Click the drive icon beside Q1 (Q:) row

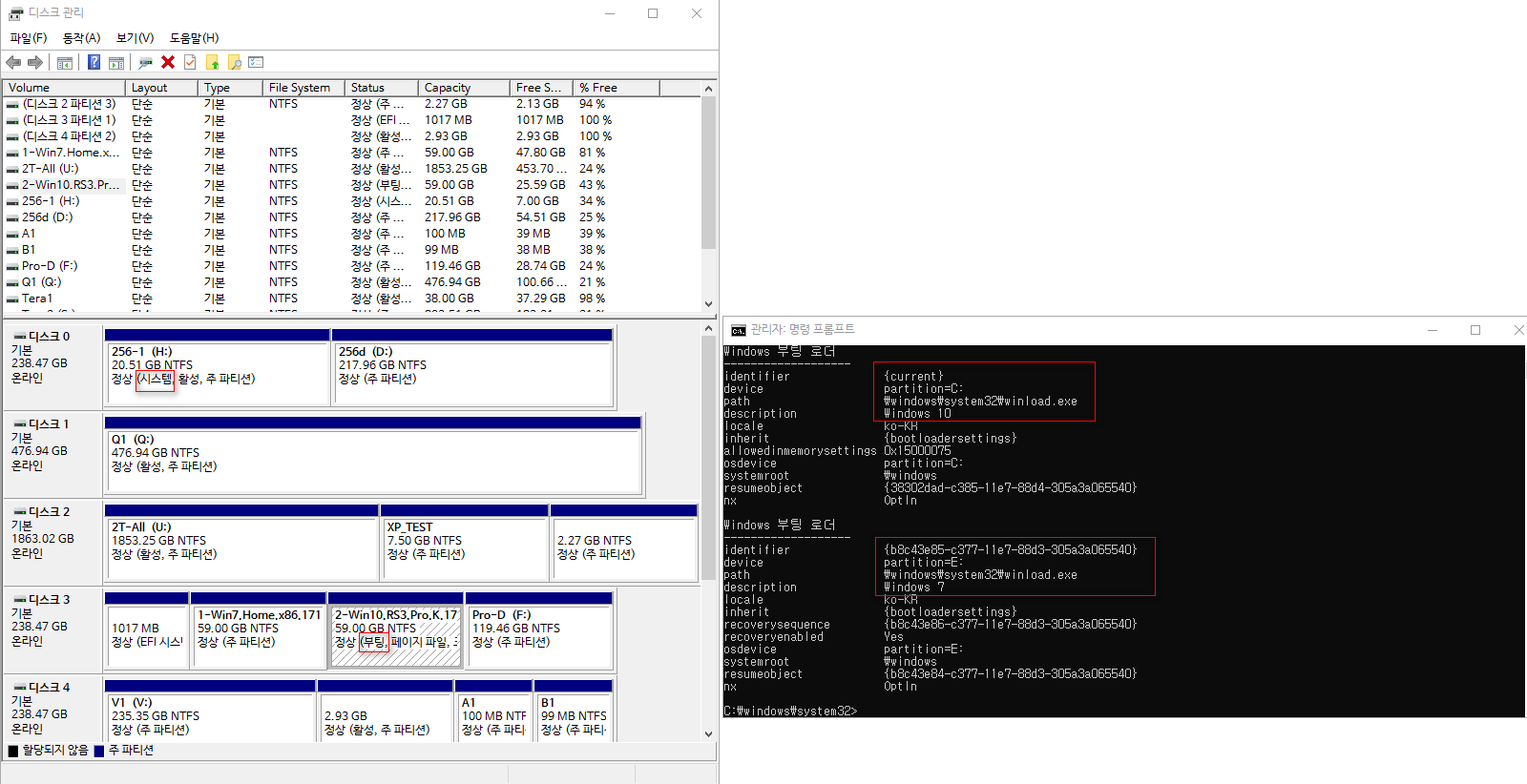12,282
